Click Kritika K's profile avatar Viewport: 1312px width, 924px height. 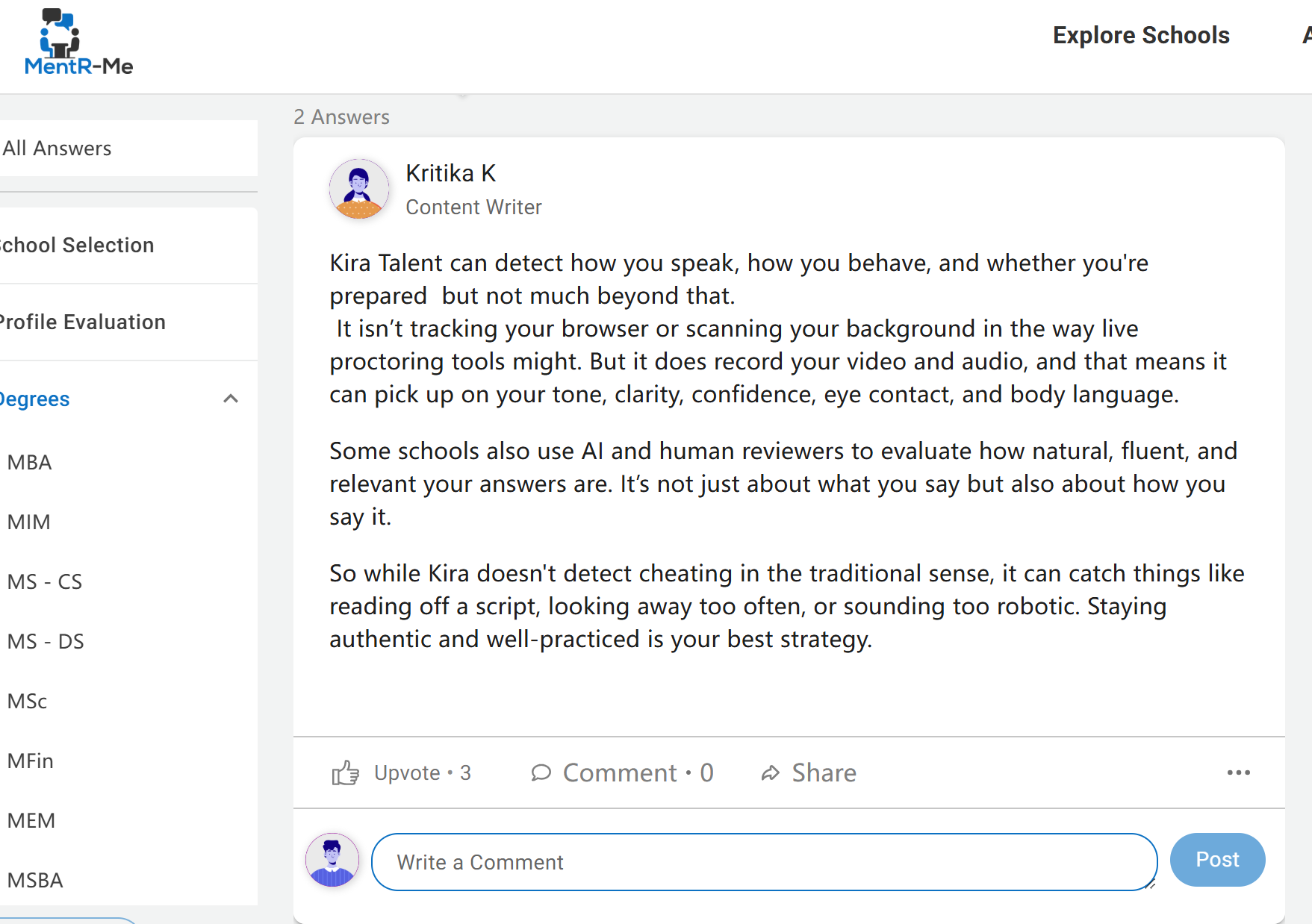359,189
